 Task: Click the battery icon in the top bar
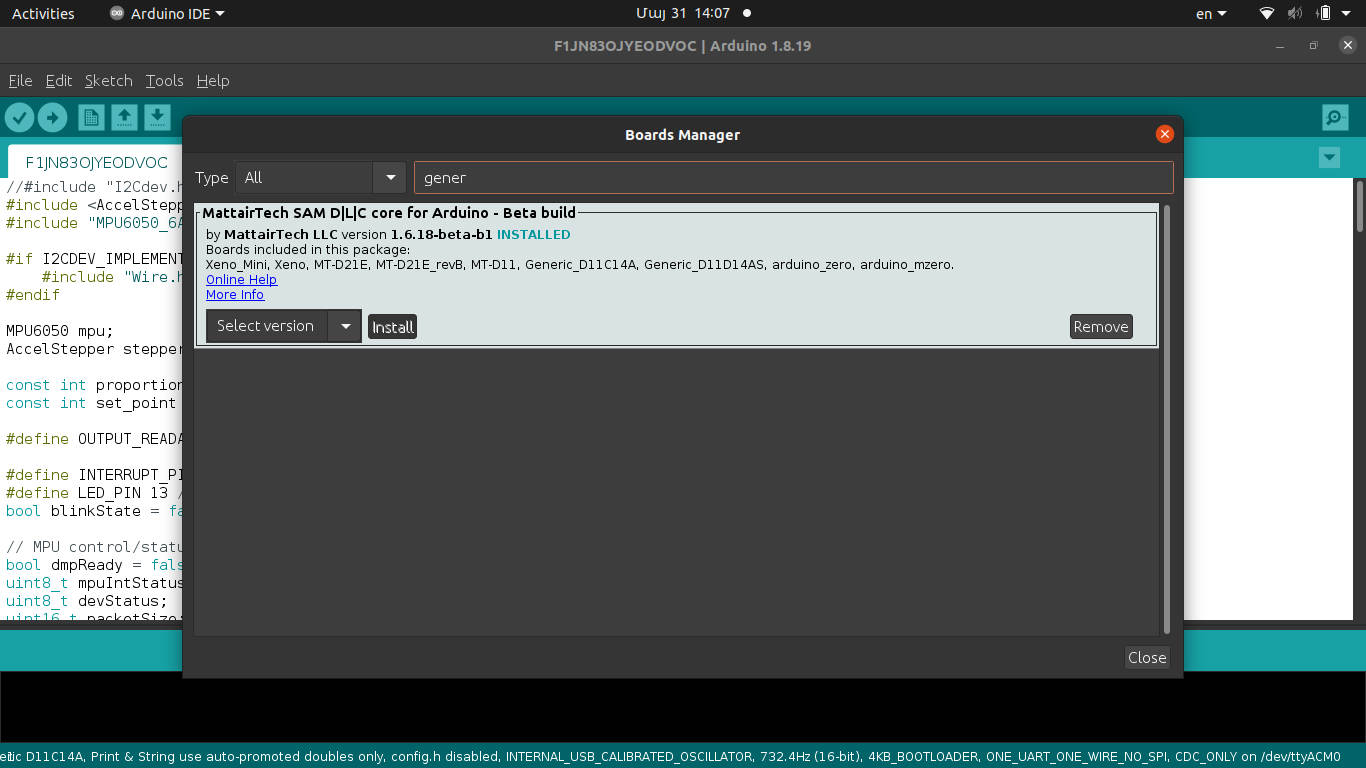pyautogui.click(x=1324, y=14)
